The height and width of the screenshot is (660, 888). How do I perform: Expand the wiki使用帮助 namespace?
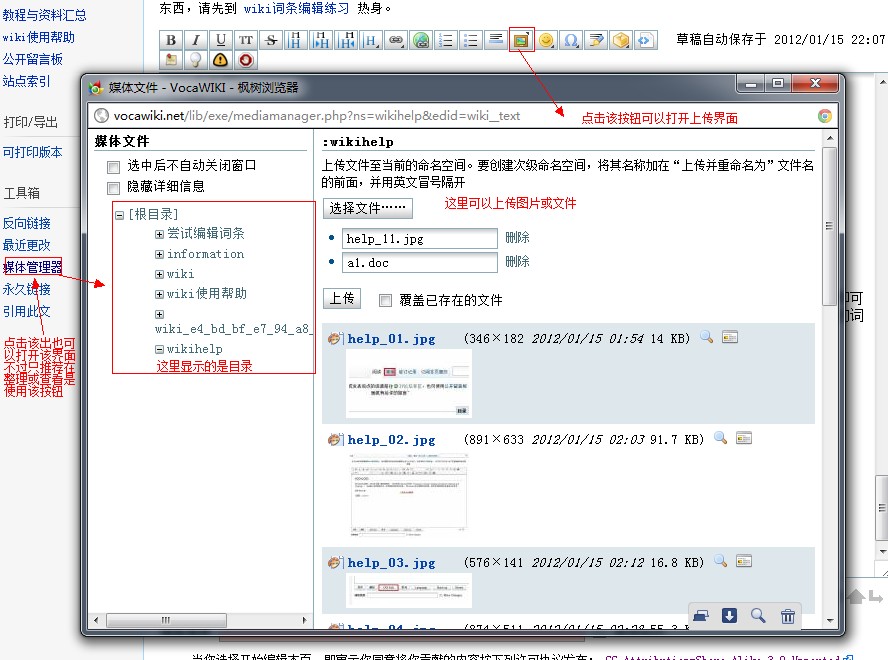pos(160,295)
